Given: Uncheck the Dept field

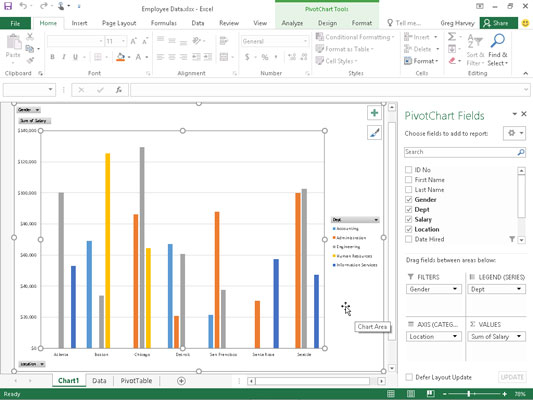Looking at the screenshot, I should point(409,209).
